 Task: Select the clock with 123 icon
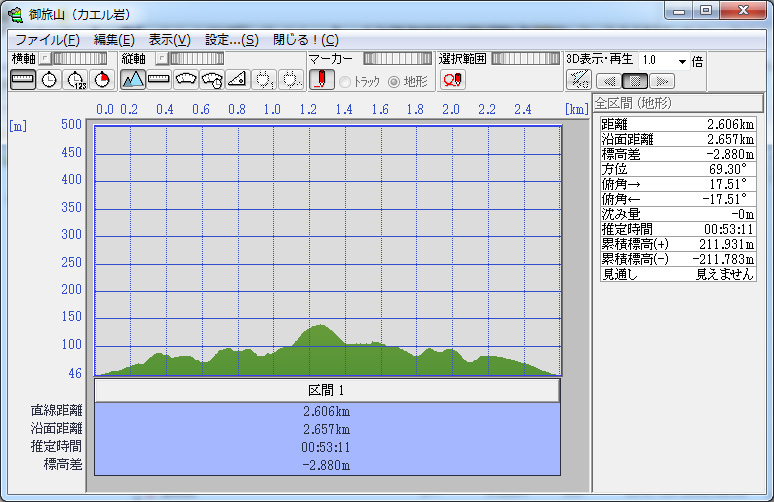coord(76,79)
